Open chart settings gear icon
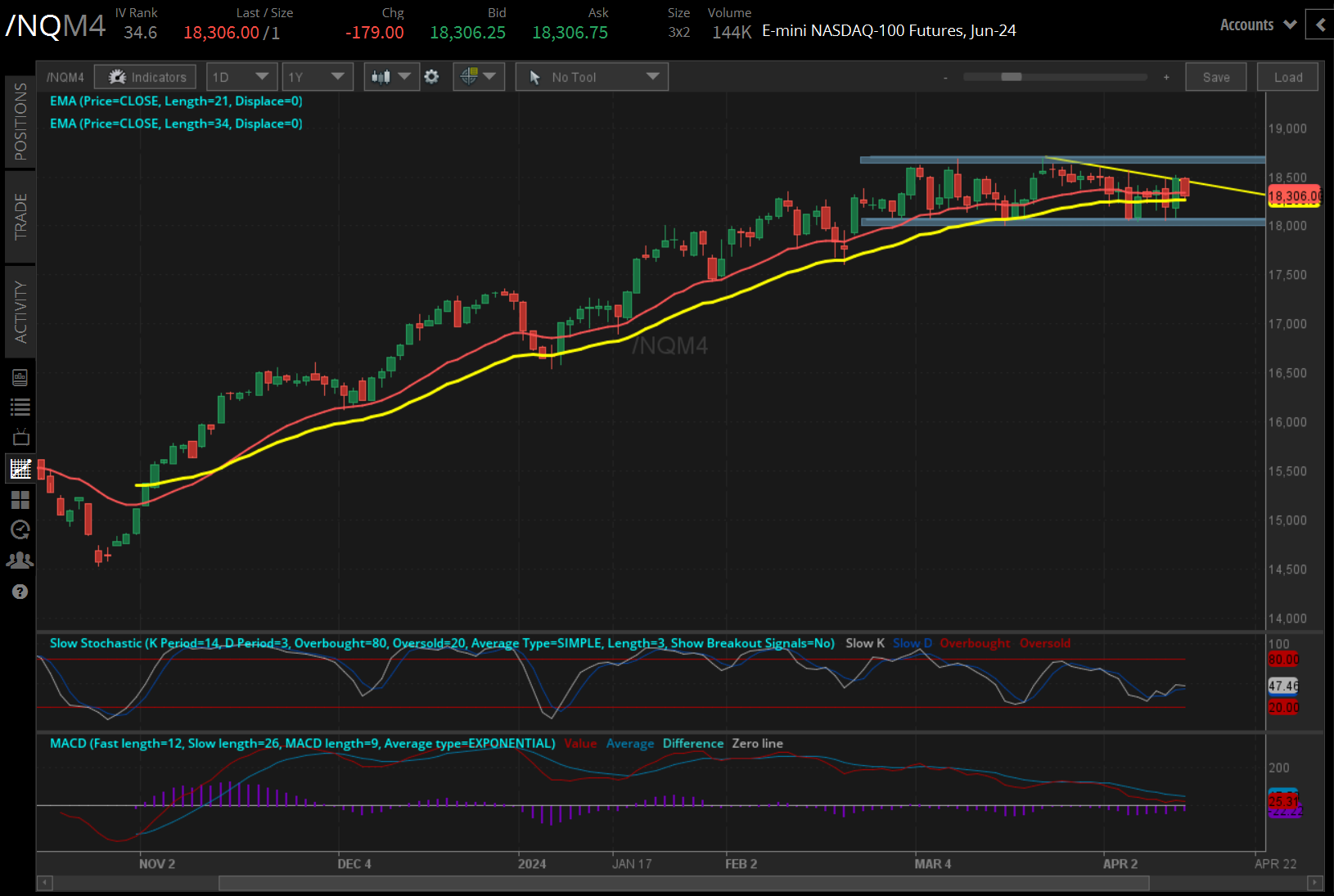 pyautogui.click(x=431, y=76)
